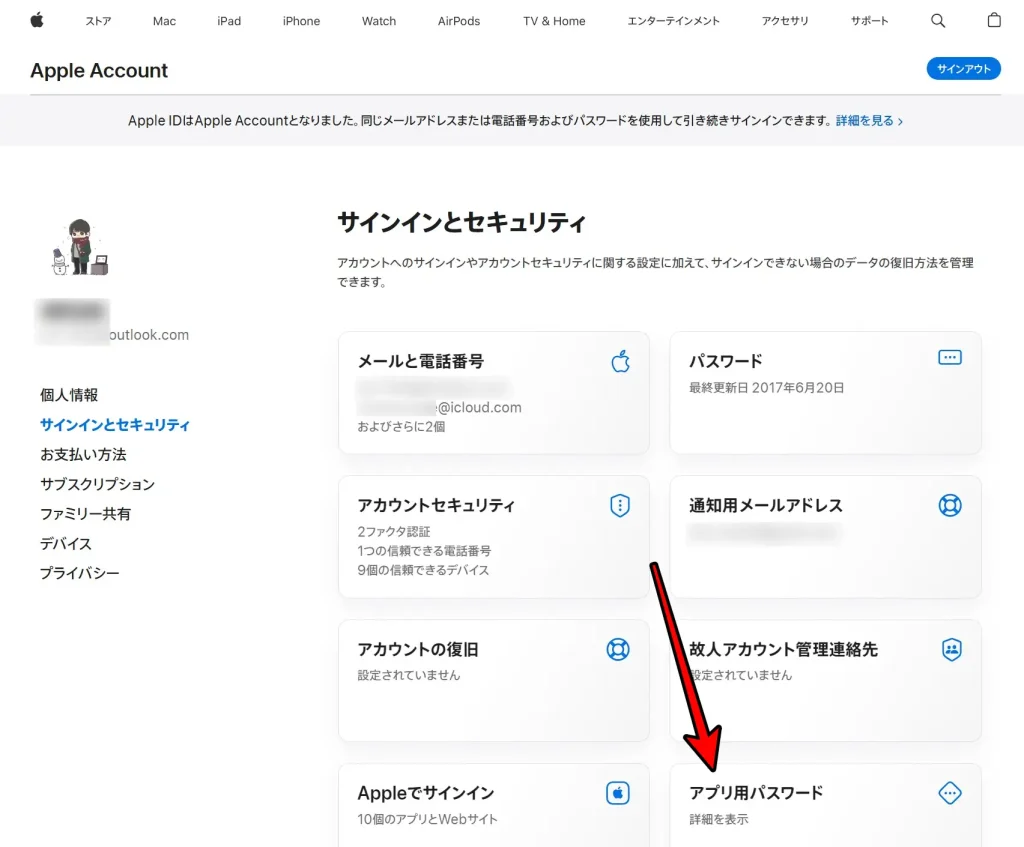1024x847 pixels.
Task: Open the アカウントセキュリティ card title
Action: 436,505
